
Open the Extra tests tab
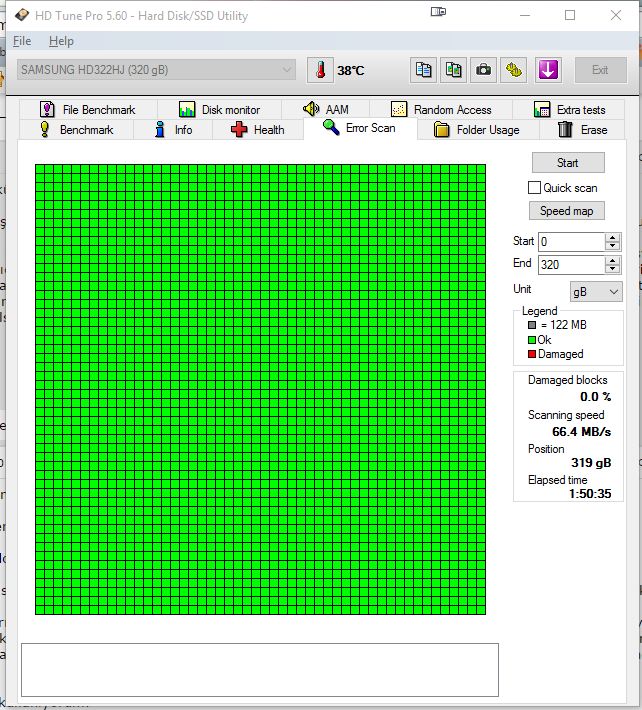coord(569,110)
